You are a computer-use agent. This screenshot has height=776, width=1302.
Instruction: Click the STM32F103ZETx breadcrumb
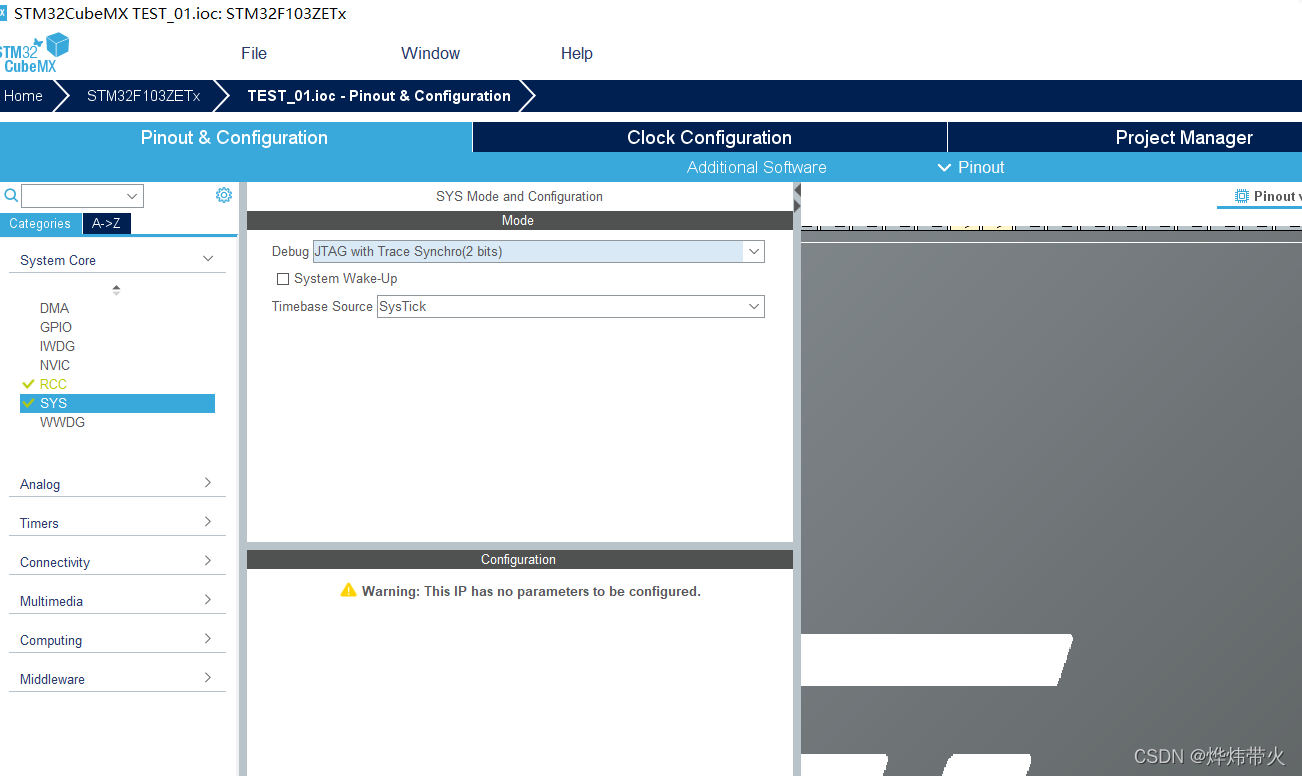(x=143, y=96)
